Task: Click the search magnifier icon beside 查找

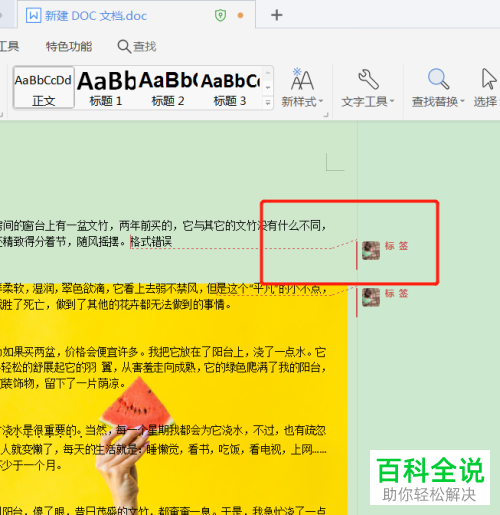Action: click(x=124, y=46)
